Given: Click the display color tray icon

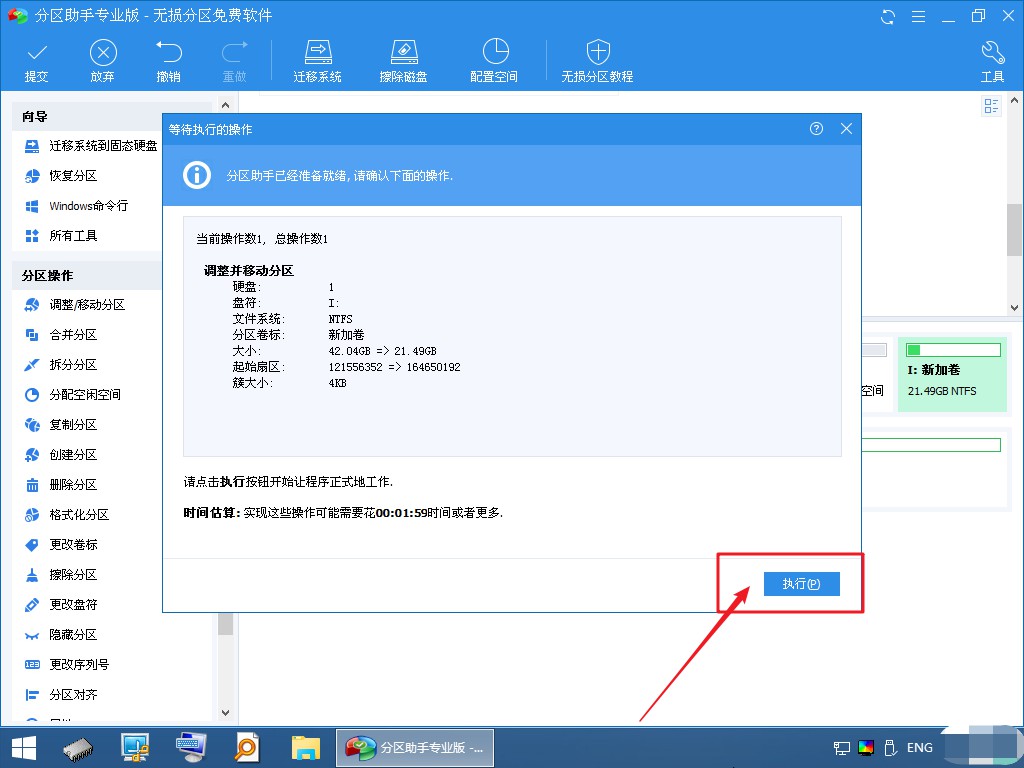Looking at the screenshot, I should 866,748.
